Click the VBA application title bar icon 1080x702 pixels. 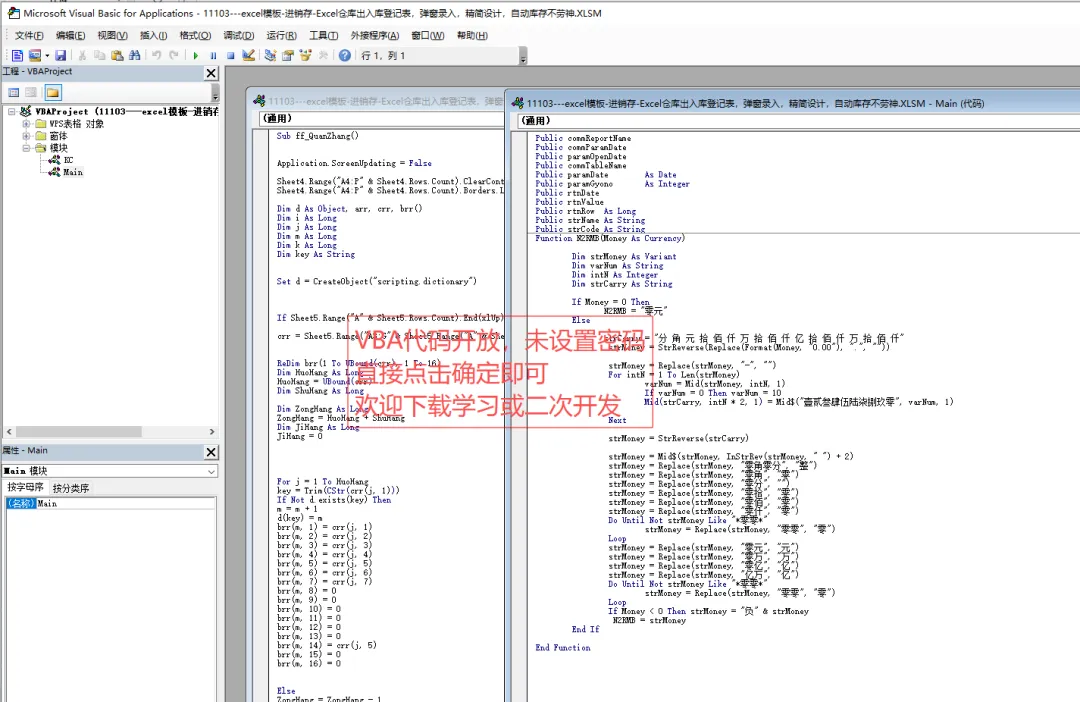click(12, 13)
